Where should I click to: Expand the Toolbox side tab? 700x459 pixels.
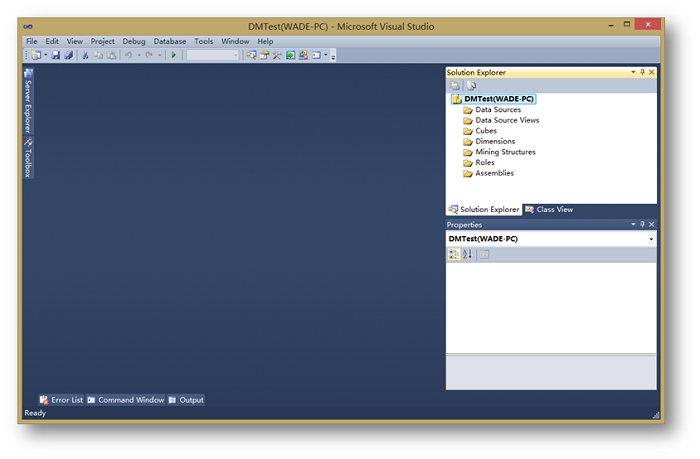[x=28, y=158]
